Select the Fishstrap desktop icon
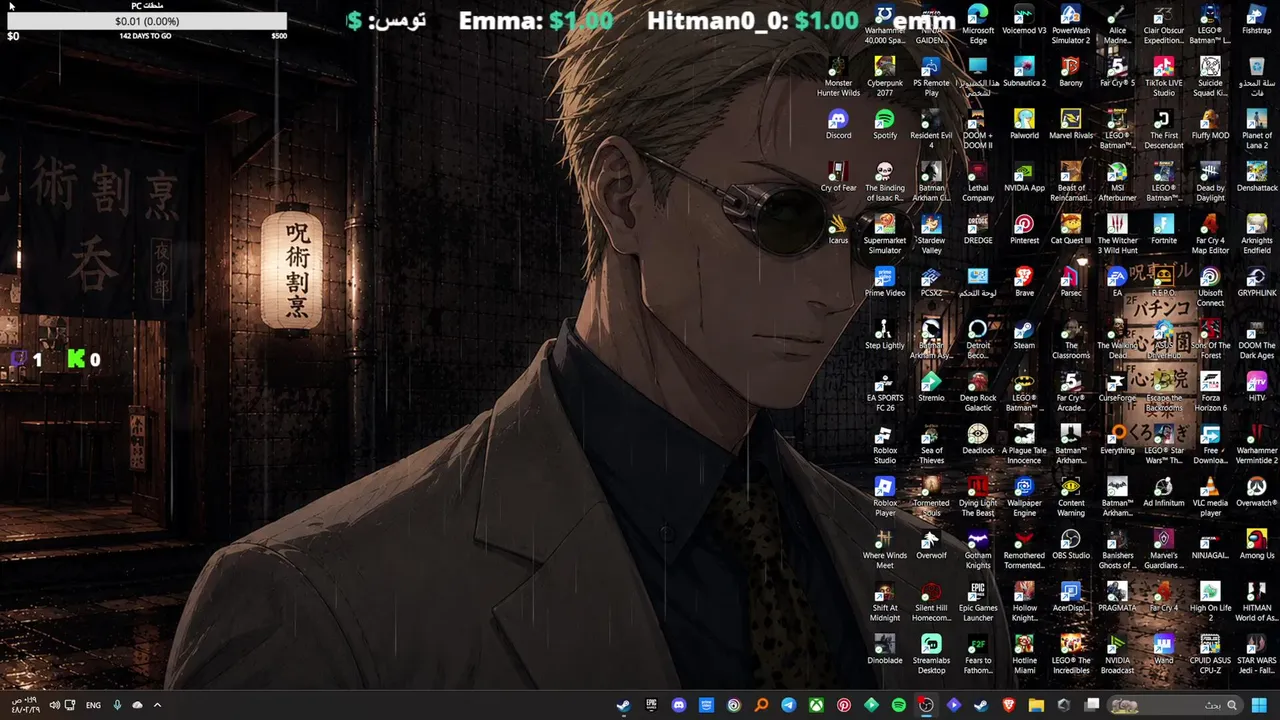Screen dimensions: 1280x720 [1257, 19]
